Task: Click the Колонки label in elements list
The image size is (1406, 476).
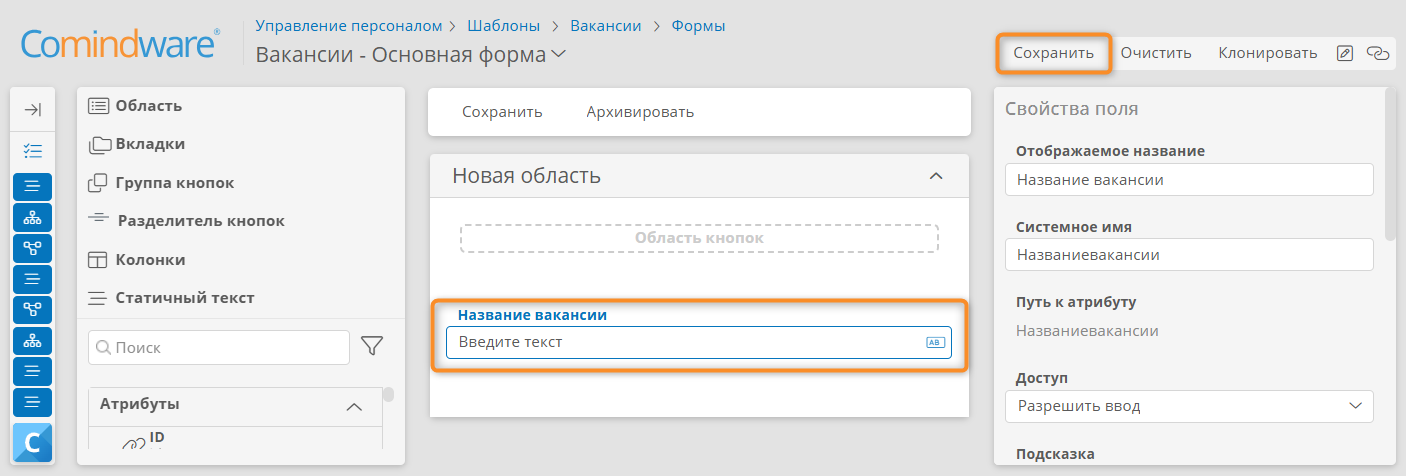Action: tap(151, 259)
